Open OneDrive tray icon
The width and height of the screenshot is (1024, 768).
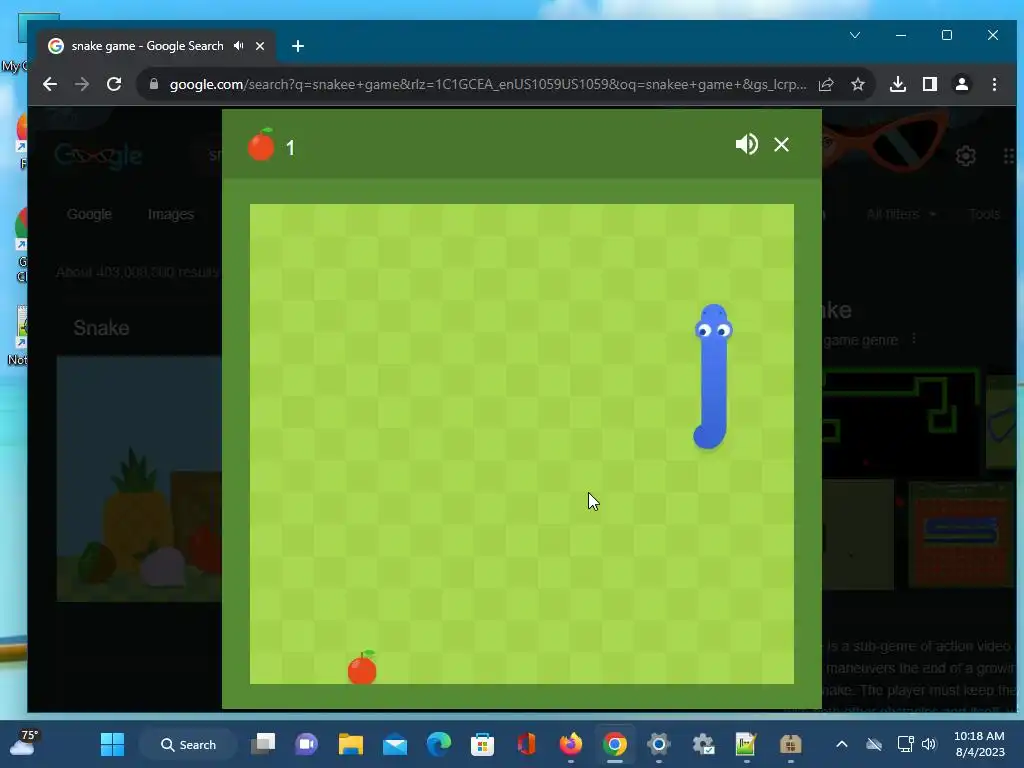(x=874, y=744)
